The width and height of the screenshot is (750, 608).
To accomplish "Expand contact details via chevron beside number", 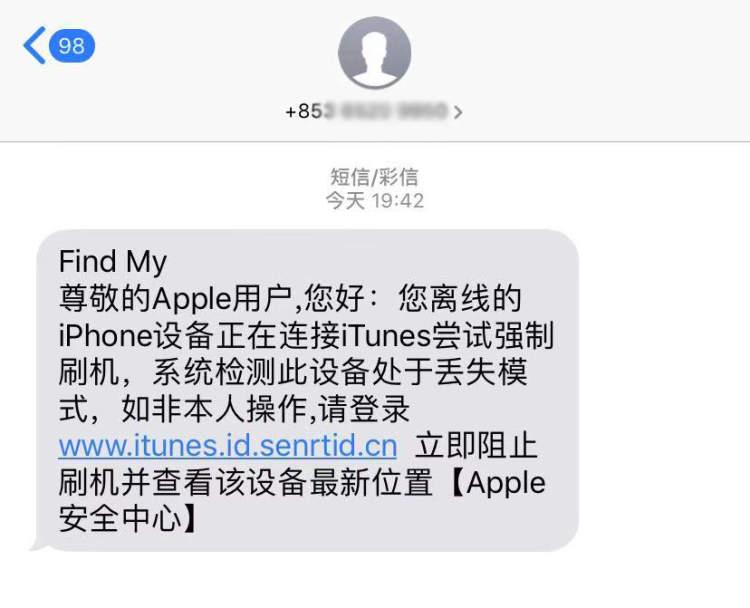I will 458,112.
